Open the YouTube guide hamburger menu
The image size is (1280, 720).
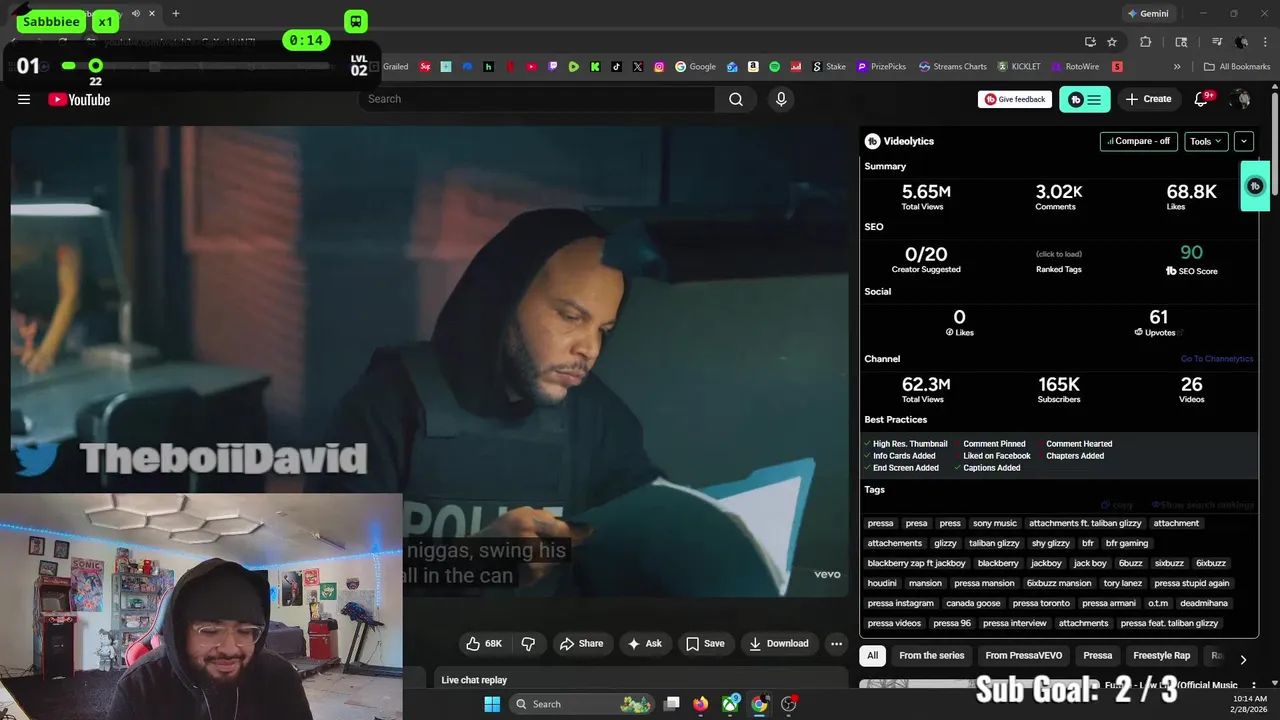click(24, 99)
